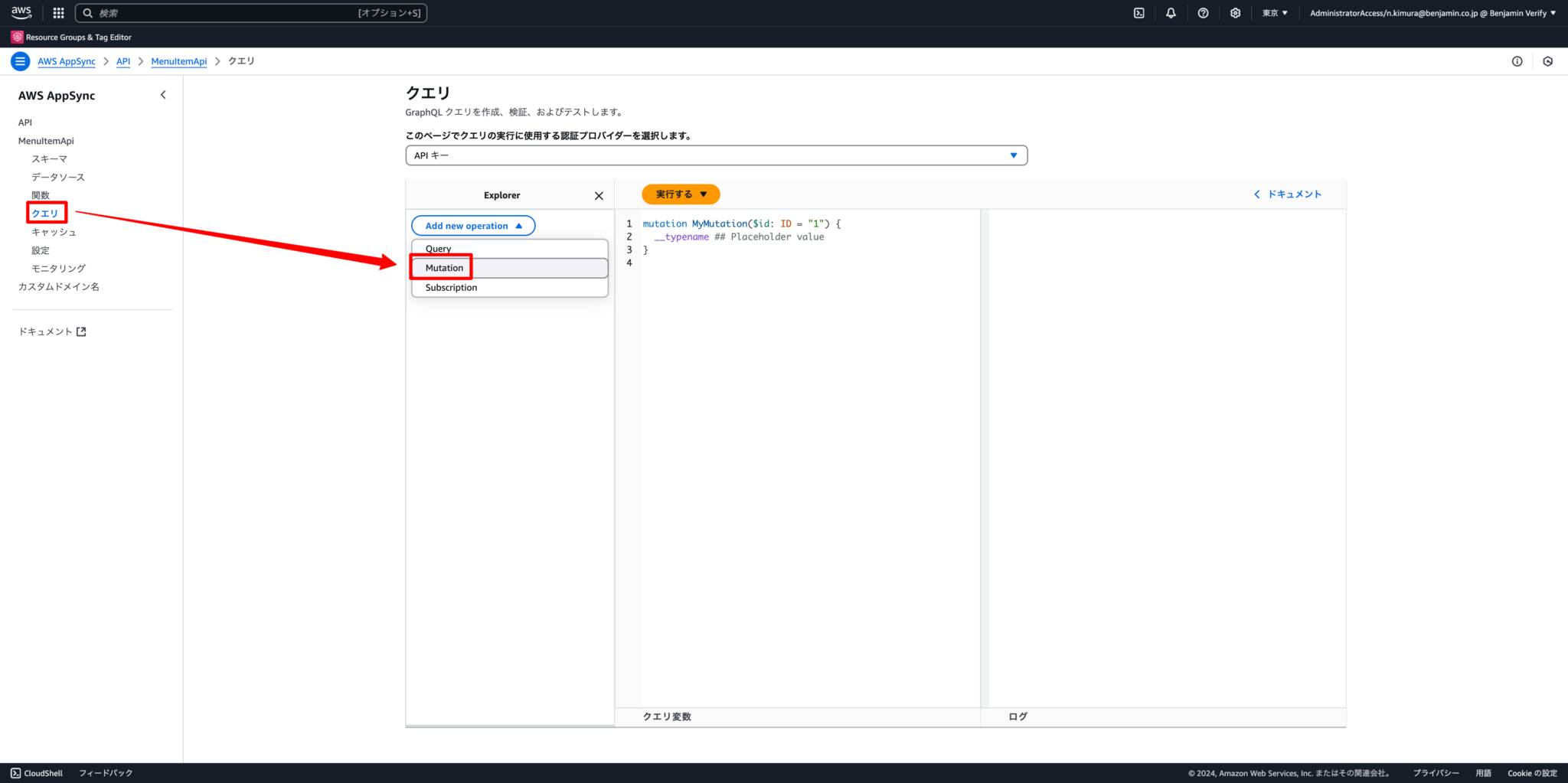Open the AWS help menu
This screenshot has height=783, width=1568.
1203,12
